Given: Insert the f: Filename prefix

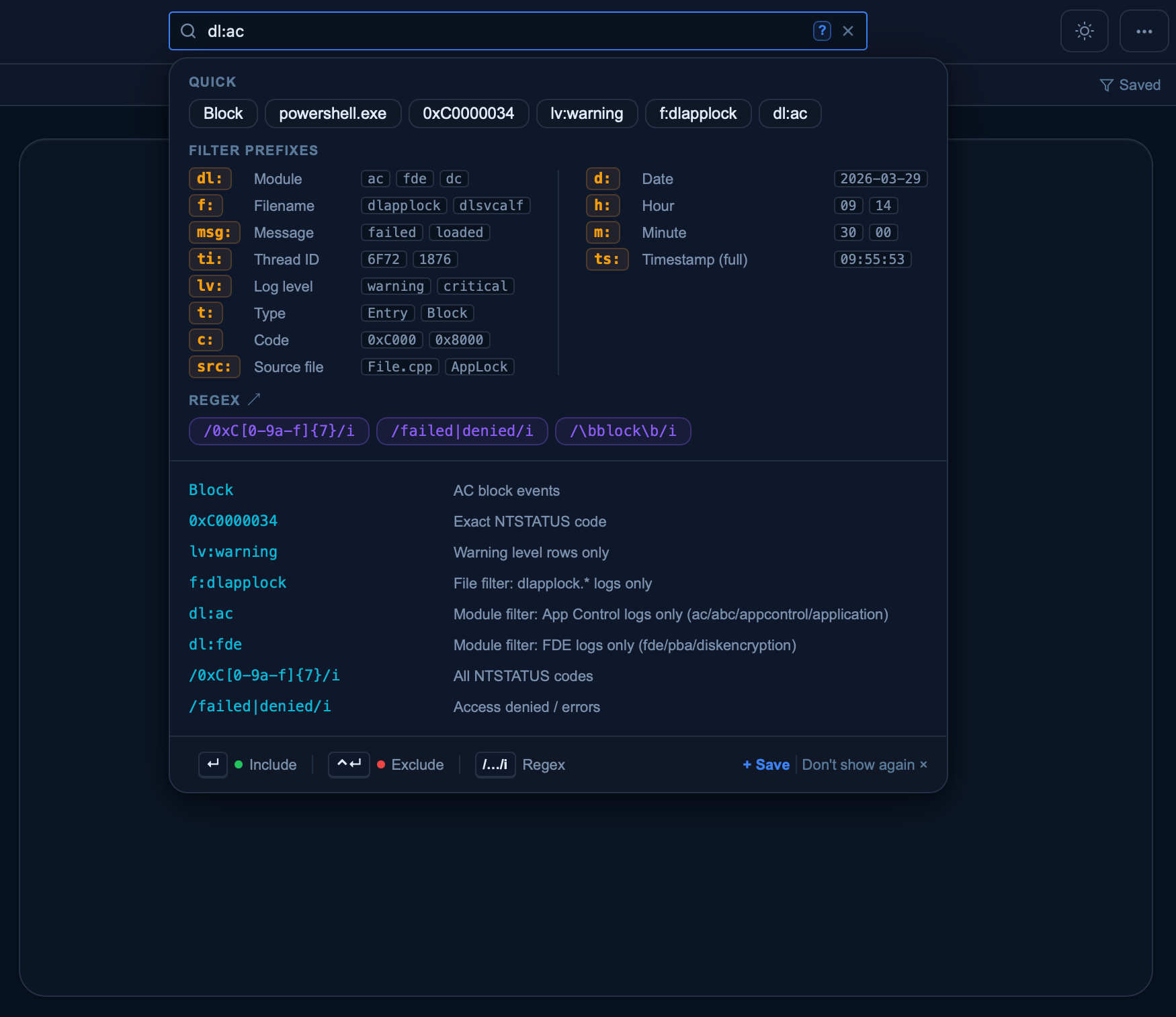Looking at the screenshot, I should coord(206,206).
